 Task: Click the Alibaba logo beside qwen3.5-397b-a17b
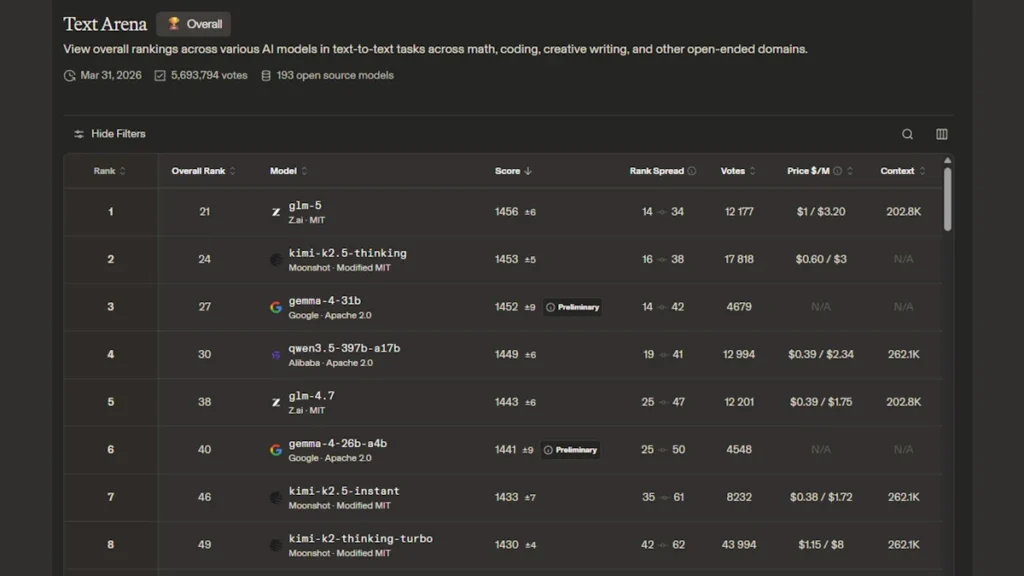coord(276,355)
